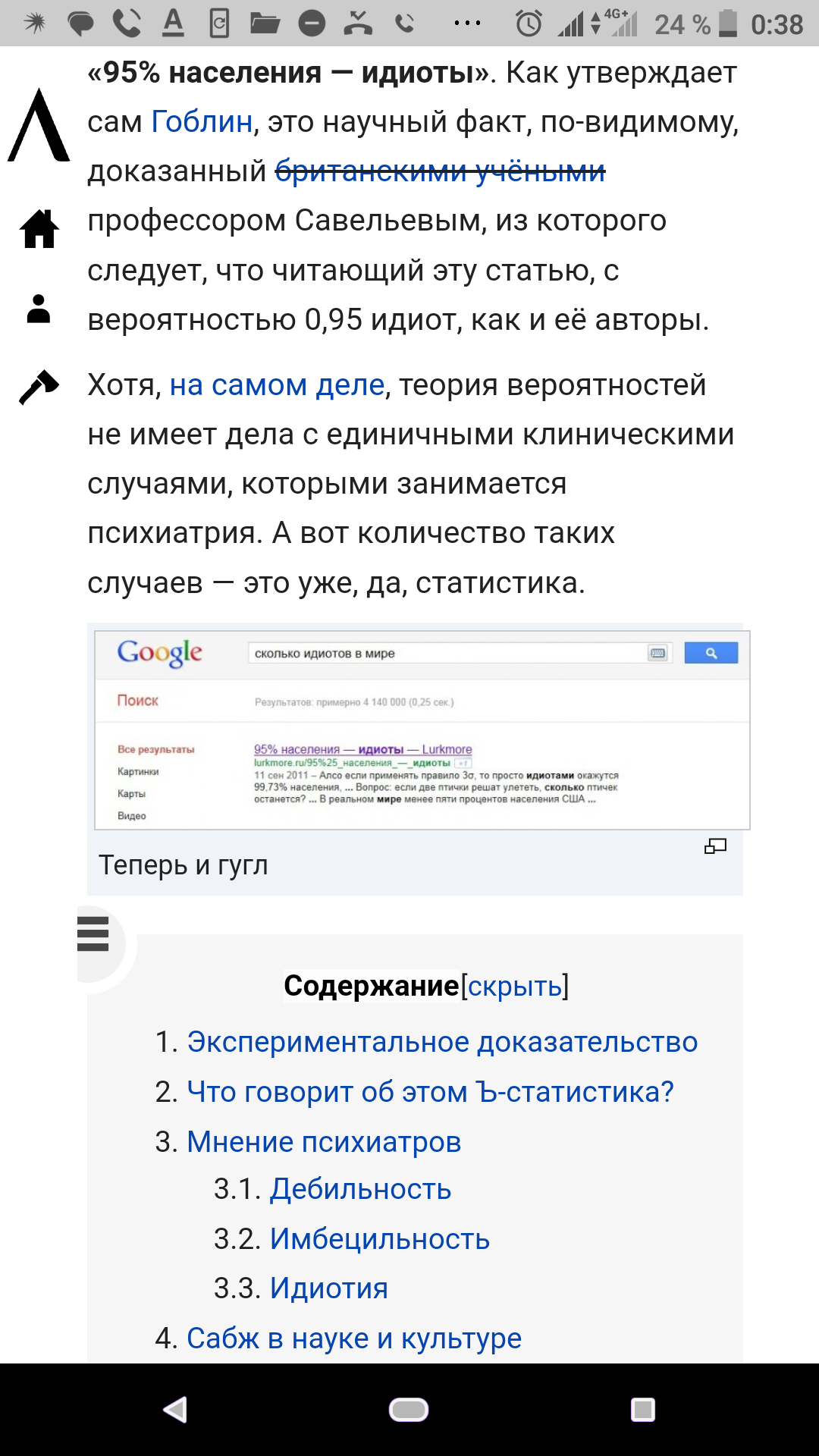This screenshot has height=1456, width=819.
Task: Jump to Сабж в науке и культуре
Action: point(354,1338)
